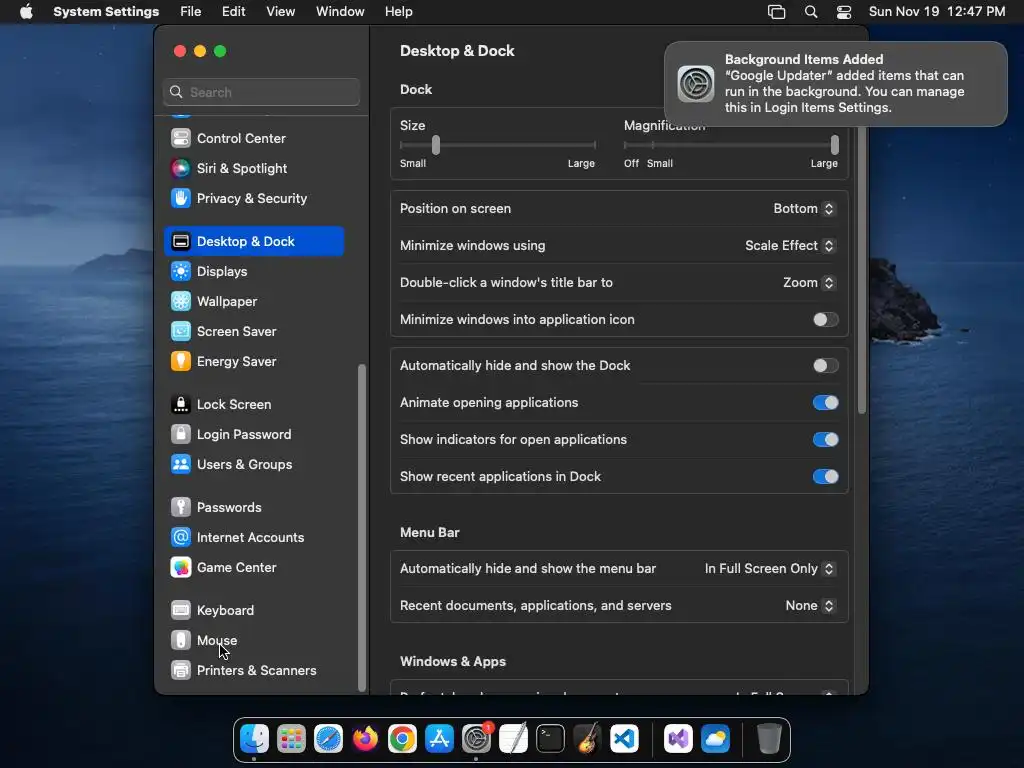Image resolution: width=1024 pixels, height=768 pixels.
Task: Change the In Full Screen Only menu bar dropdown
Action: [x=769, y=569]
